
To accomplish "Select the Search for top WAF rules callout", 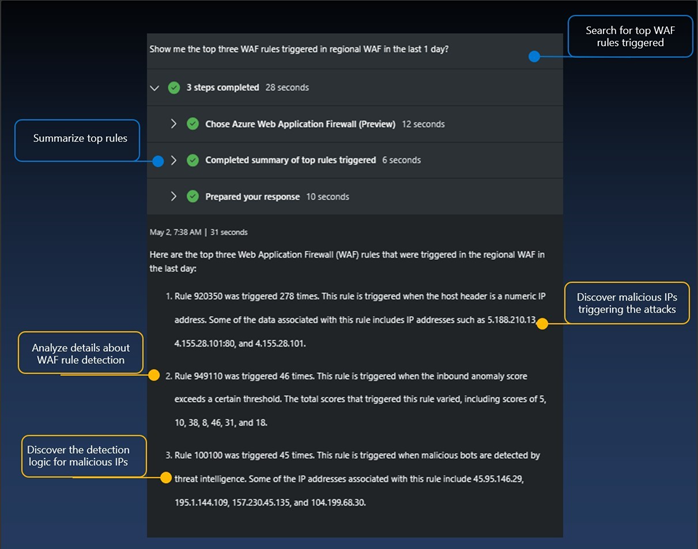I will (630, 37).
